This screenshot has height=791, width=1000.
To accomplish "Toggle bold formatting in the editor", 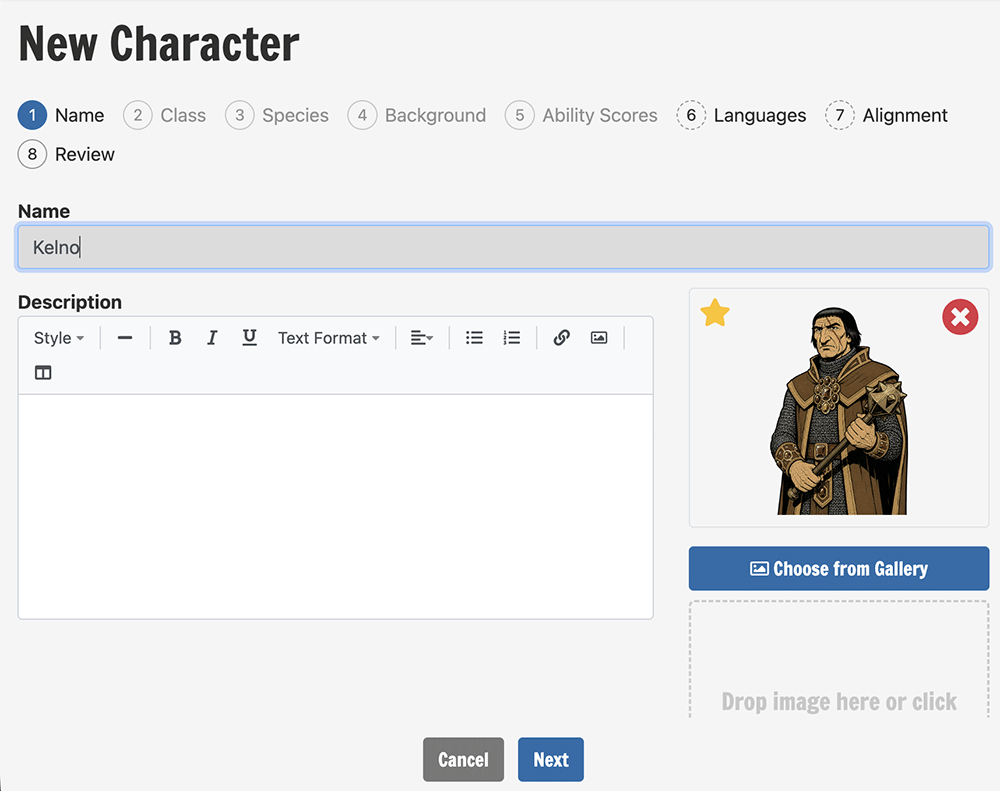I will (x=175, y=337).
